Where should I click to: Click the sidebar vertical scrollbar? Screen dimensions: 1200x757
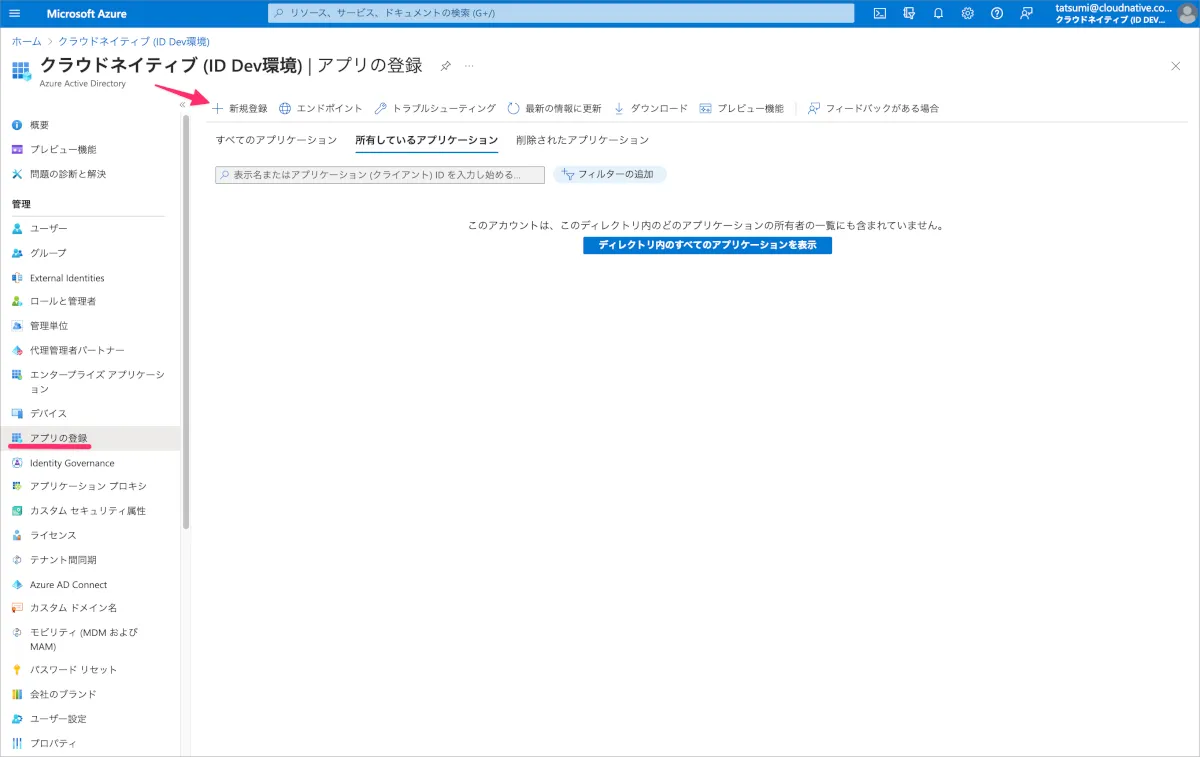(186, 320)
